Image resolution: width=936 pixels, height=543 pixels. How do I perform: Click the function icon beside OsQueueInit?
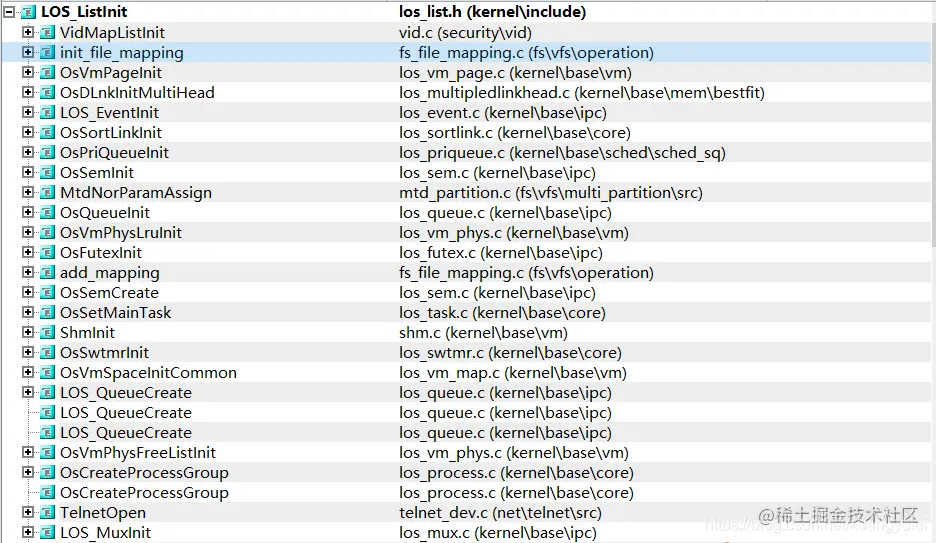pyautogui.click(x=47, y=212)
